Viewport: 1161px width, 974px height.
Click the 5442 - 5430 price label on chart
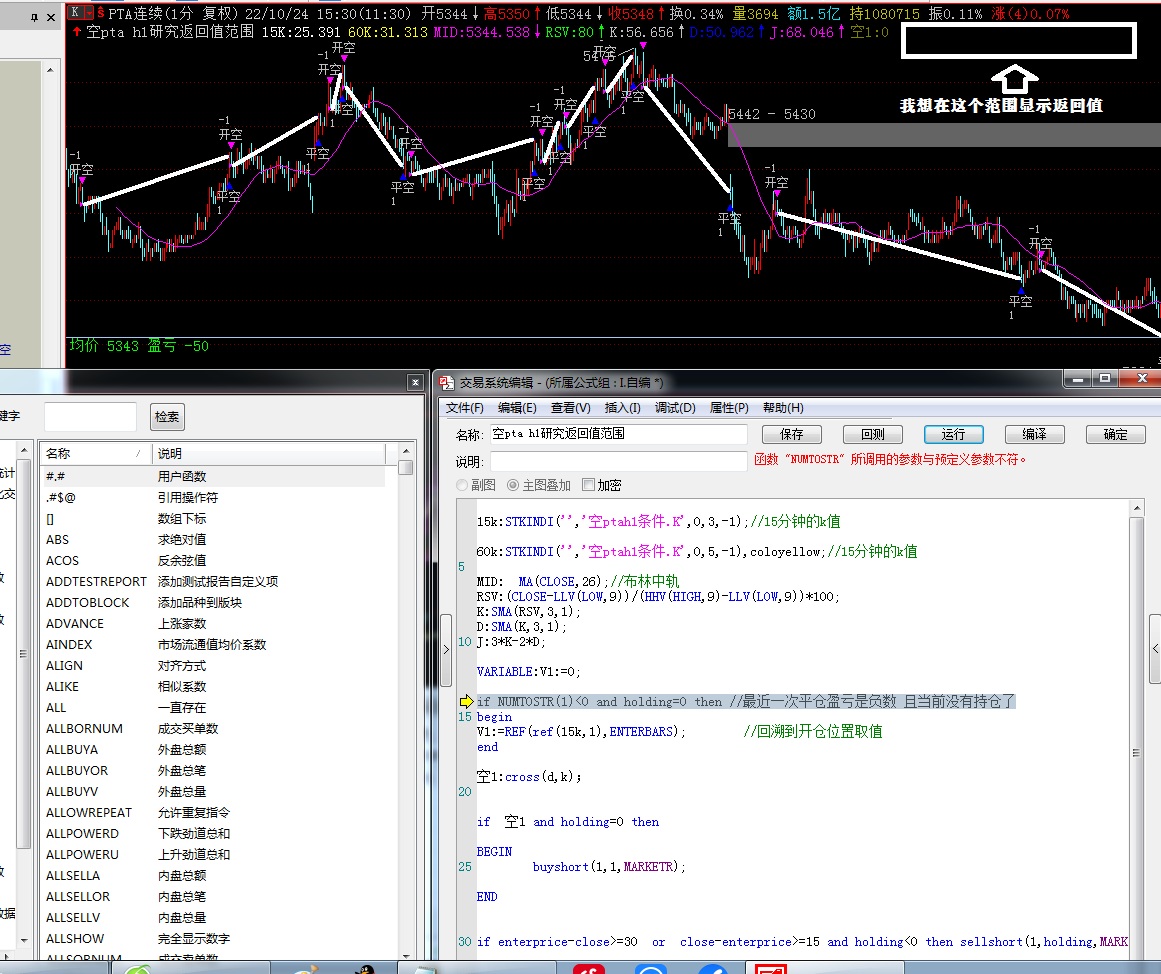(x=772, y=114)
